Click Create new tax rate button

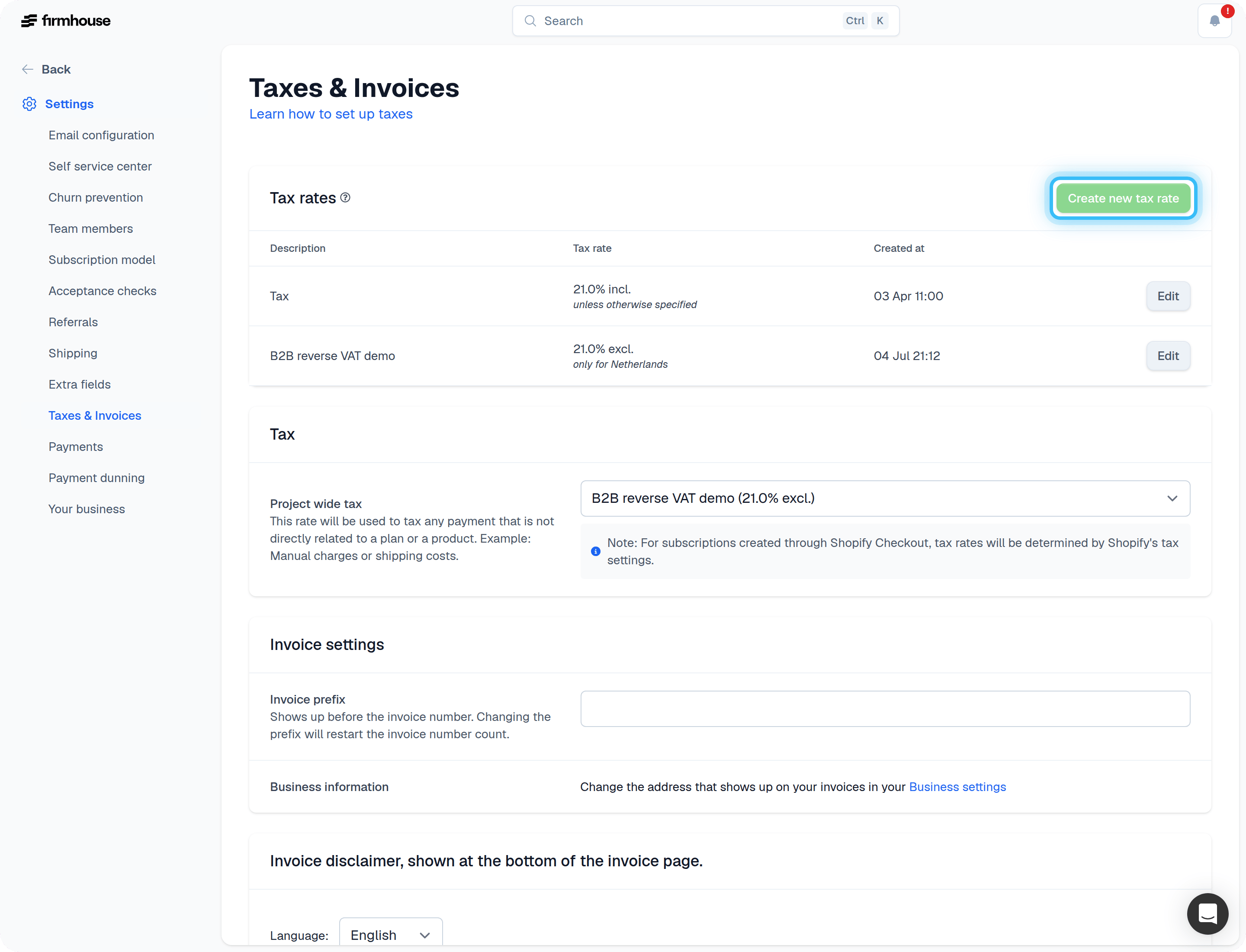click(1123, 198)
